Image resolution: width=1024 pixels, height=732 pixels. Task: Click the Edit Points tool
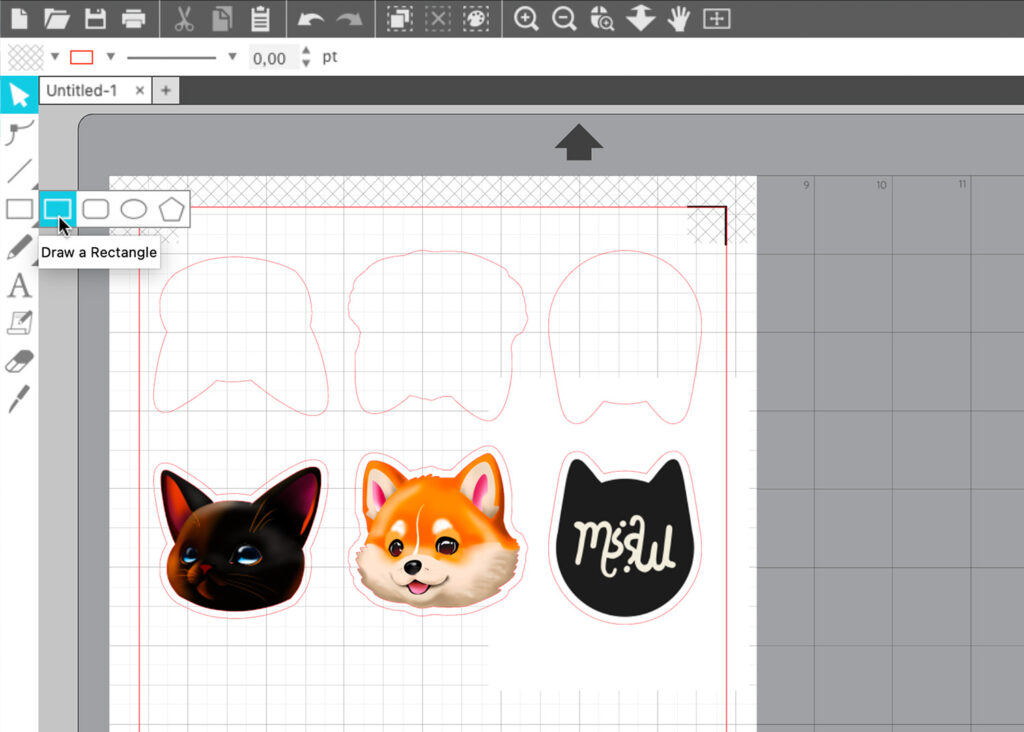tap(19, 132)
